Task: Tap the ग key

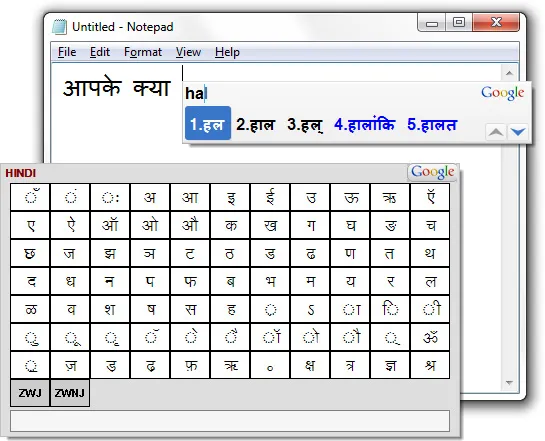Action: tap(310, 226)
